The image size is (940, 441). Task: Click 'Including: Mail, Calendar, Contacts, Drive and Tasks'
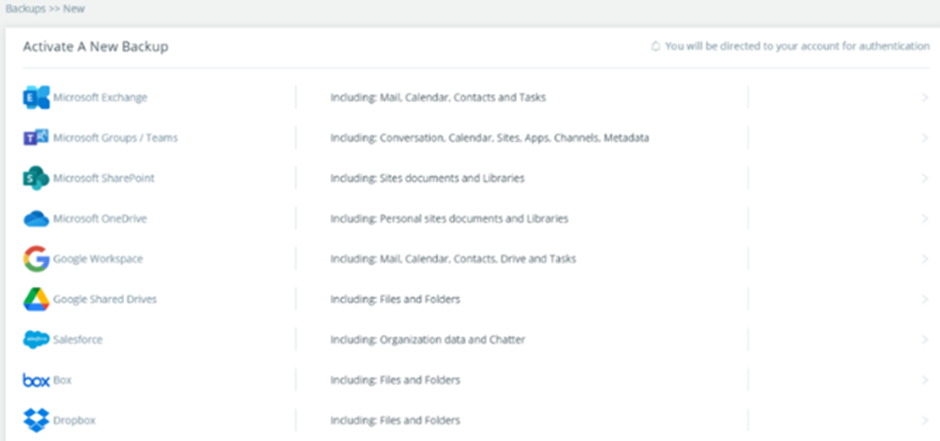coord(453,259)
